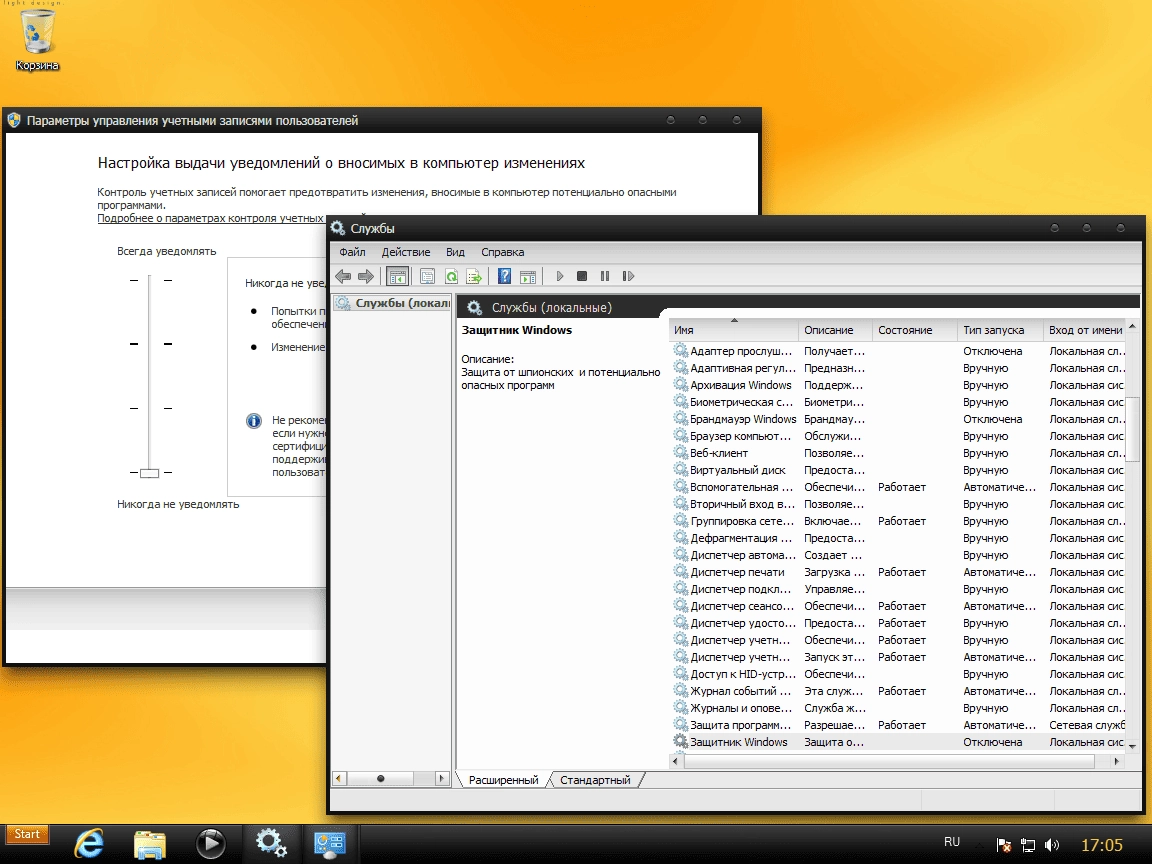Viewport: 1152px width, 864px height.
Task: Click the Start button
Action: click(27, 834)
